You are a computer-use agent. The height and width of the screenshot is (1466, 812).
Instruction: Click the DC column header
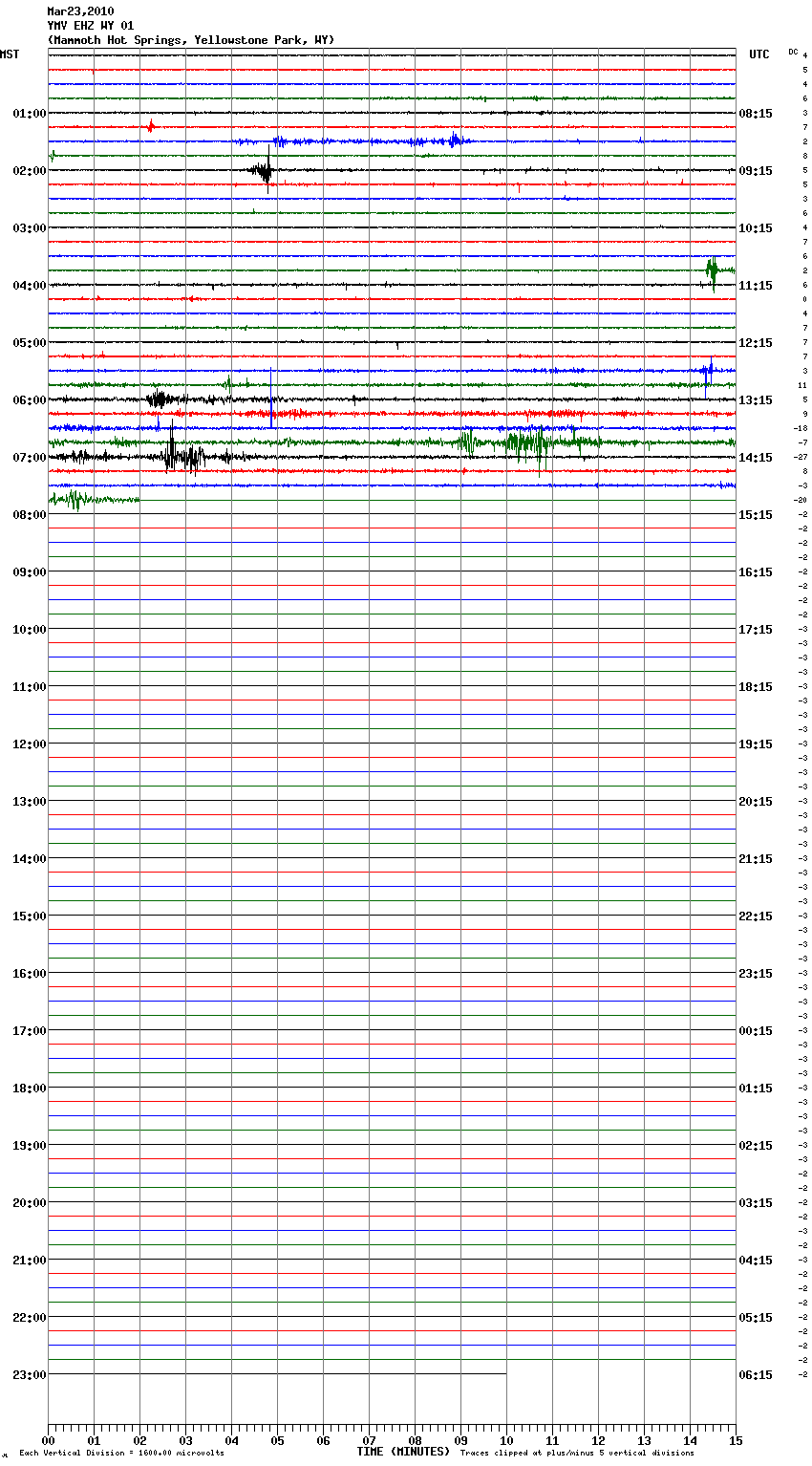(x=793, y=52)
